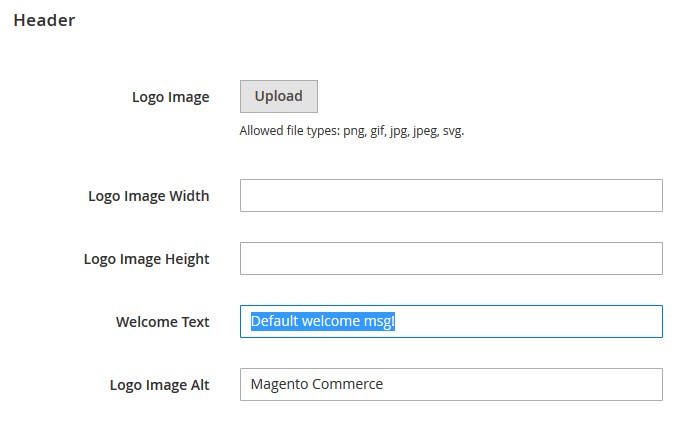
Task: Click inside the Logo Image Alt field
Action: pyautogui.click(x=451, y=385)
